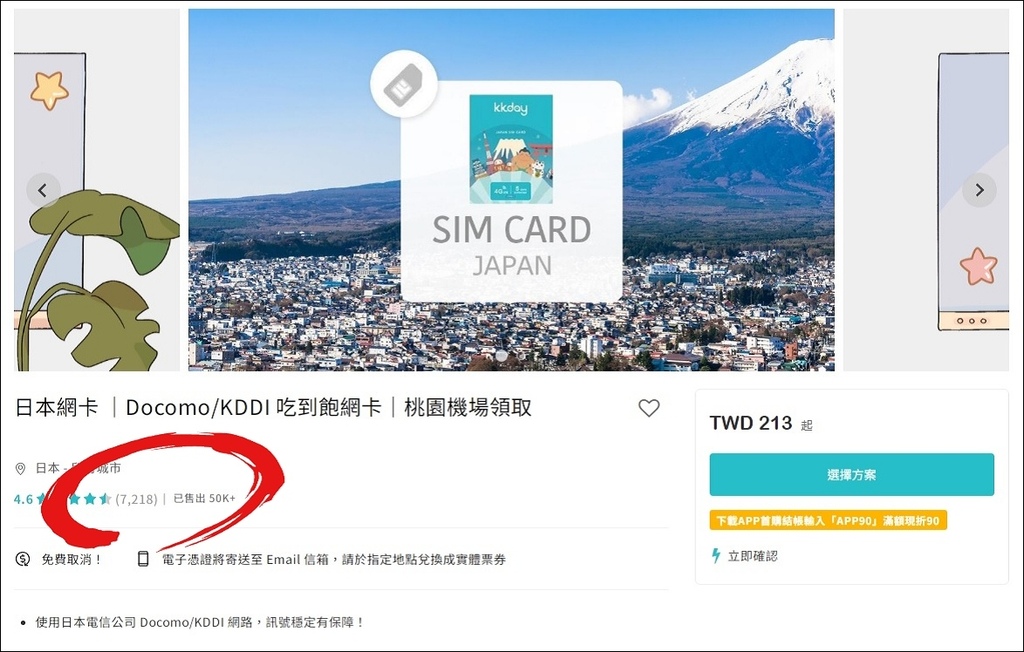Select the right partial carousel image
The width and height of the screenshot is (1024, 652).
pyautogui.click(x=926, y=189)
